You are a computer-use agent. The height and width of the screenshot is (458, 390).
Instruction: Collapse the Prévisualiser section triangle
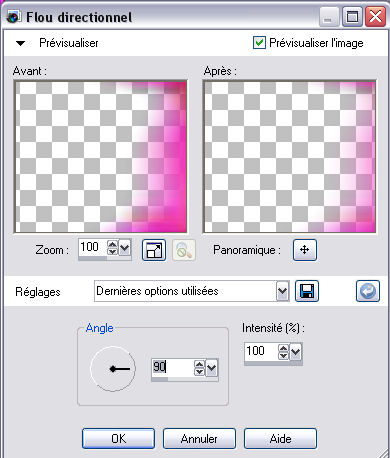[x=21, y=43]
